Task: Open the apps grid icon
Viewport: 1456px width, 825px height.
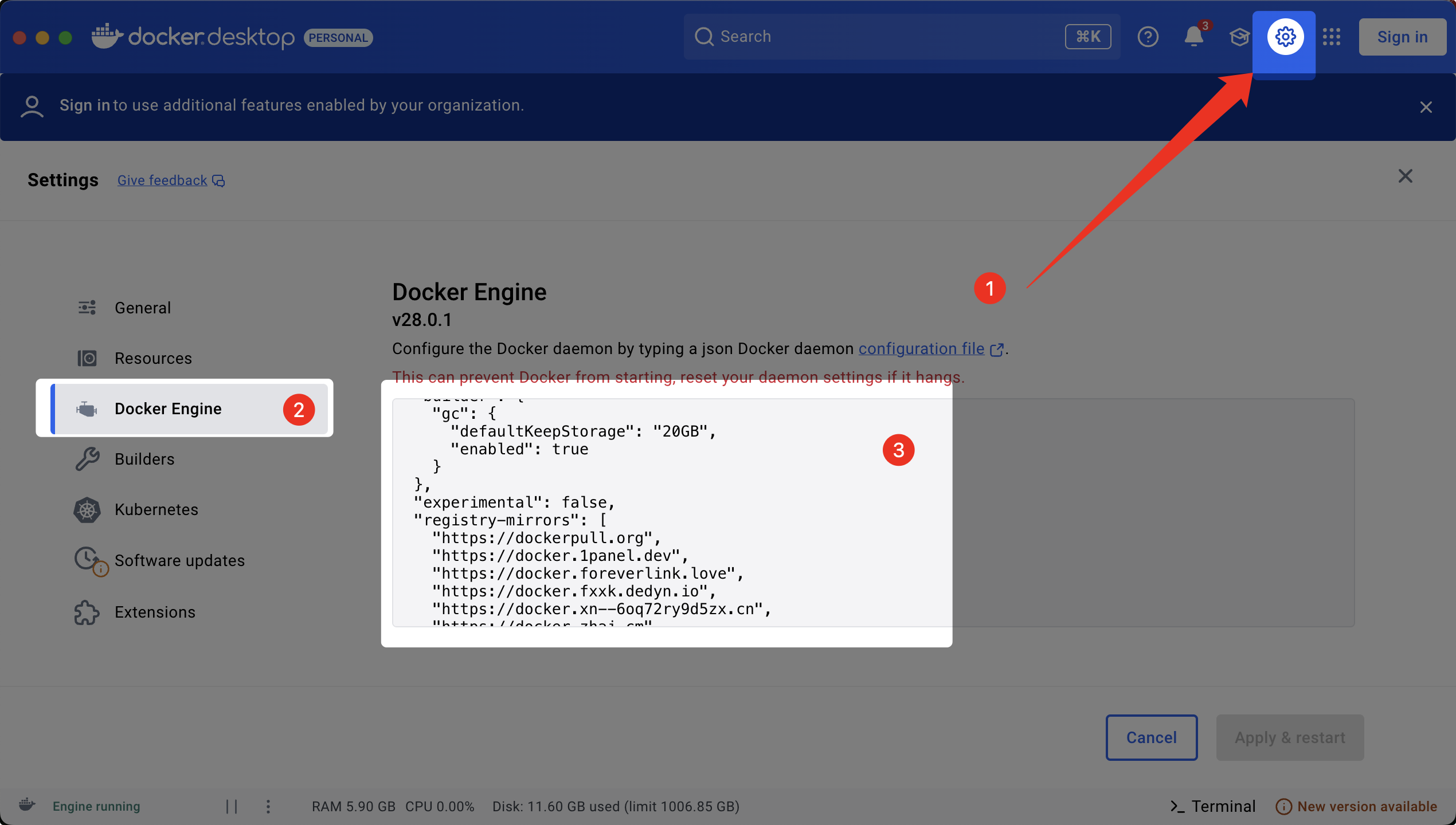Action: [1331, 37]
